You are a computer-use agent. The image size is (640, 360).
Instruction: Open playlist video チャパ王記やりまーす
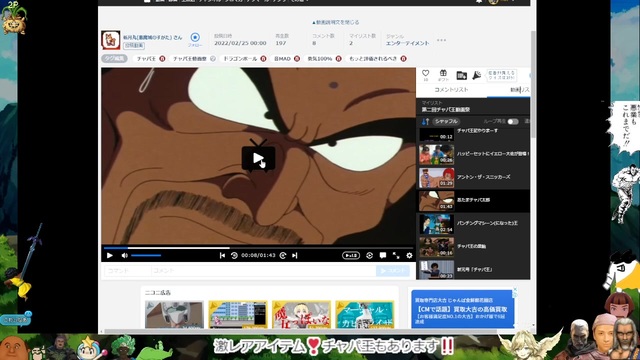coord(473,134)
